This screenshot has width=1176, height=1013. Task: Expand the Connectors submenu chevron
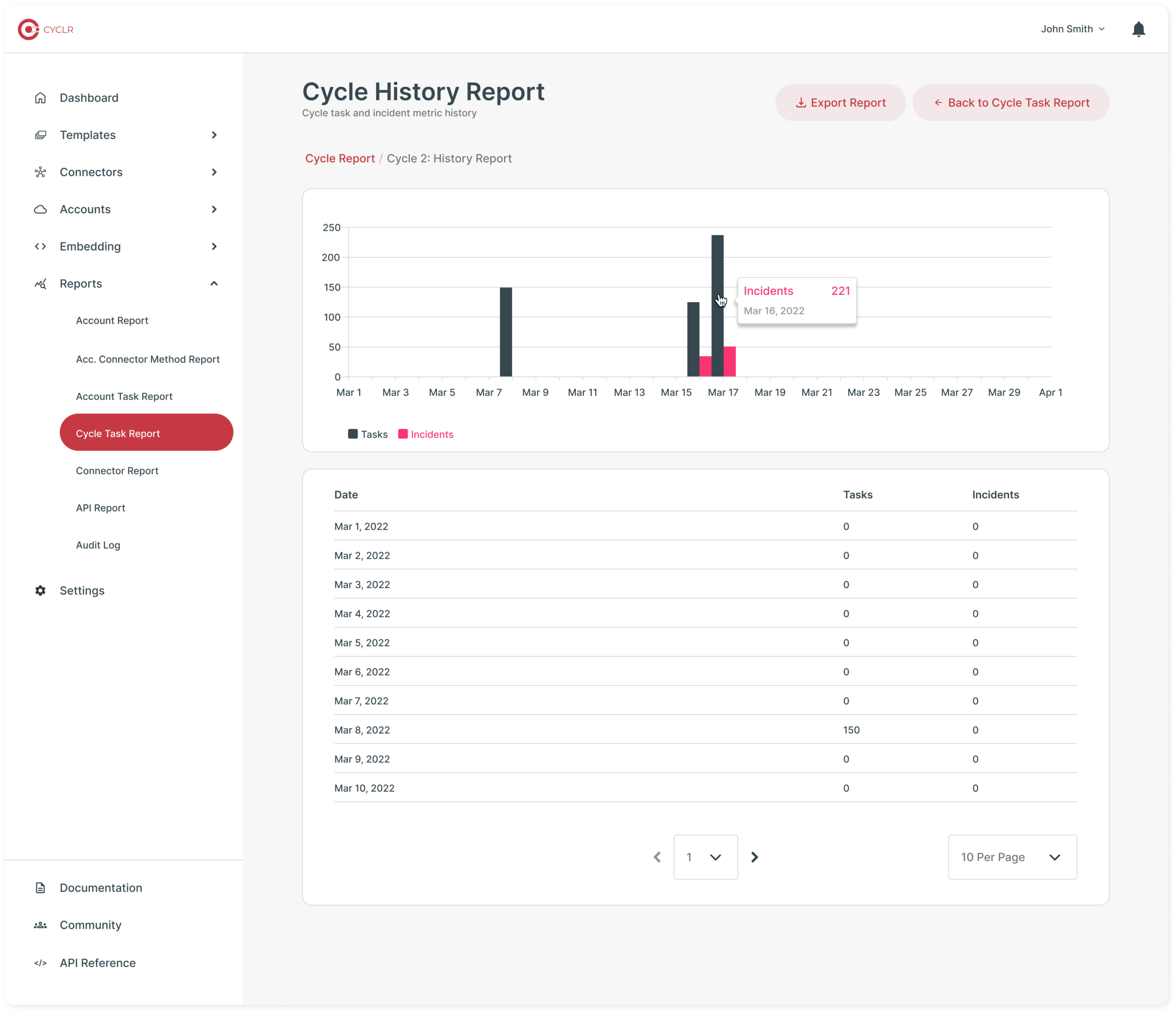214,172
